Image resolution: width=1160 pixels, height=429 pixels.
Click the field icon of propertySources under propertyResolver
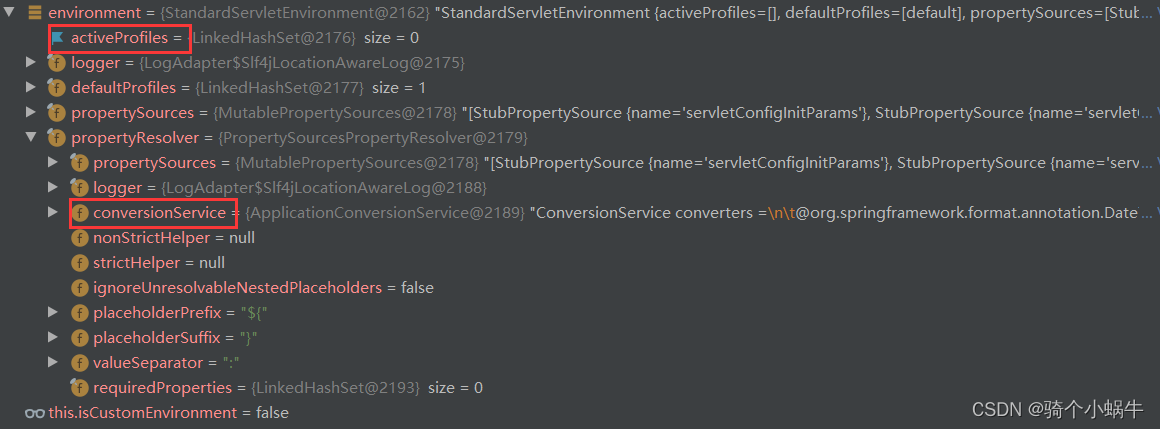click(x=79, y=163)
